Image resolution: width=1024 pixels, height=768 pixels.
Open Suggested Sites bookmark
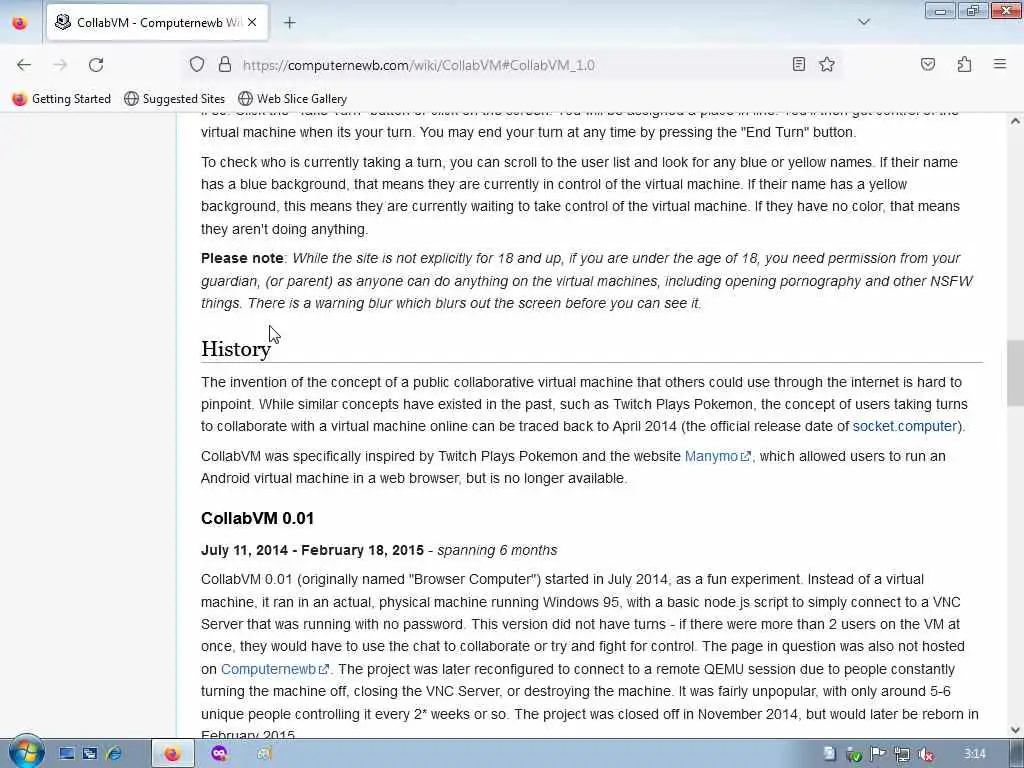pos(174,99)
